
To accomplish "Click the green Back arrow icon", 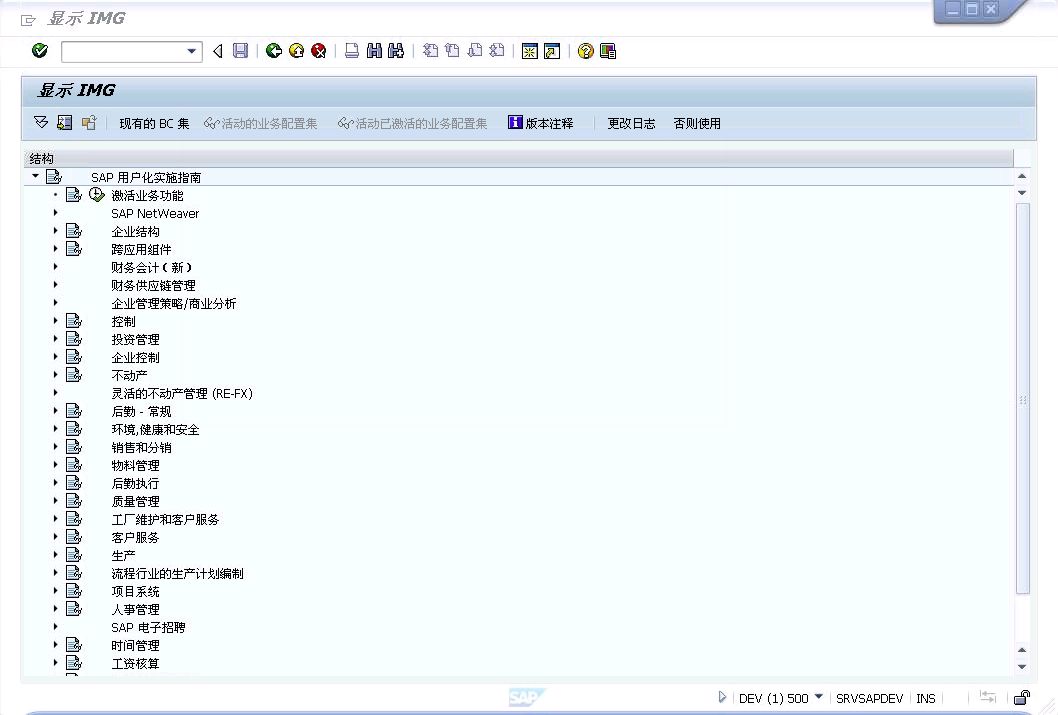I will pyautogui.click(x=273, y=51).
